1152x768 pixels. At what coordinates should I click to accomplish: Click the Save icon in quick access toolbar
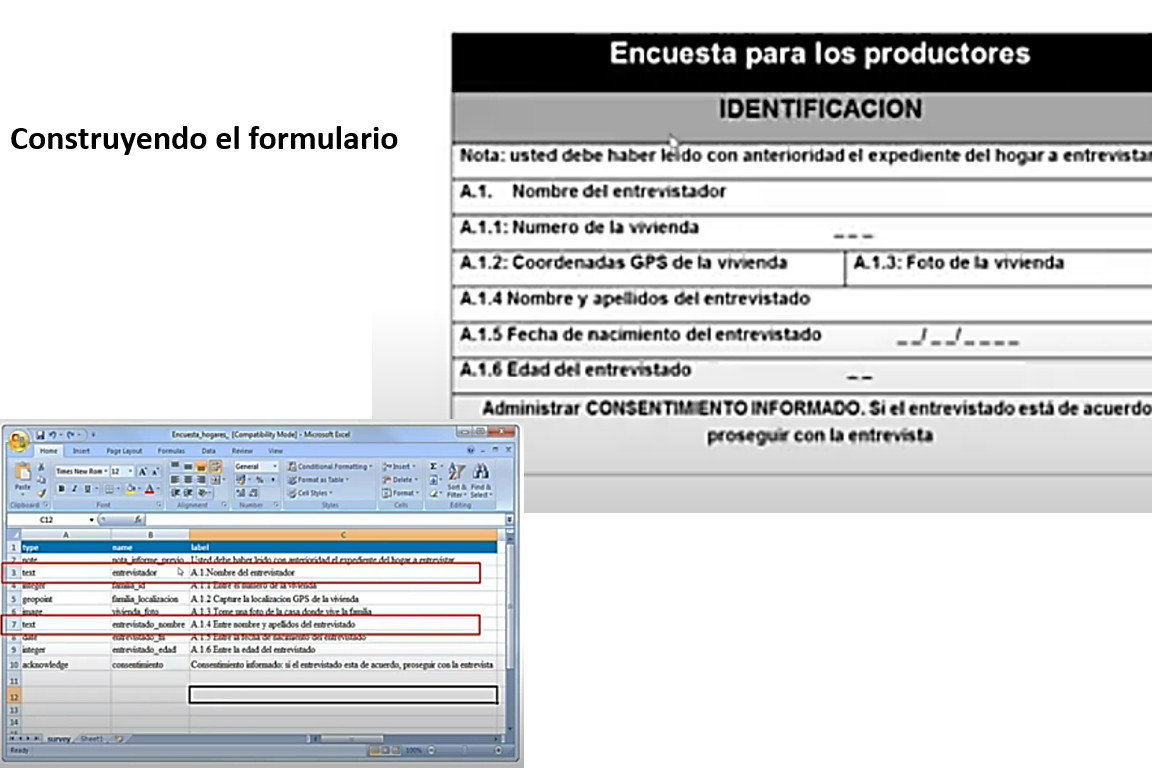pos(41,435)
